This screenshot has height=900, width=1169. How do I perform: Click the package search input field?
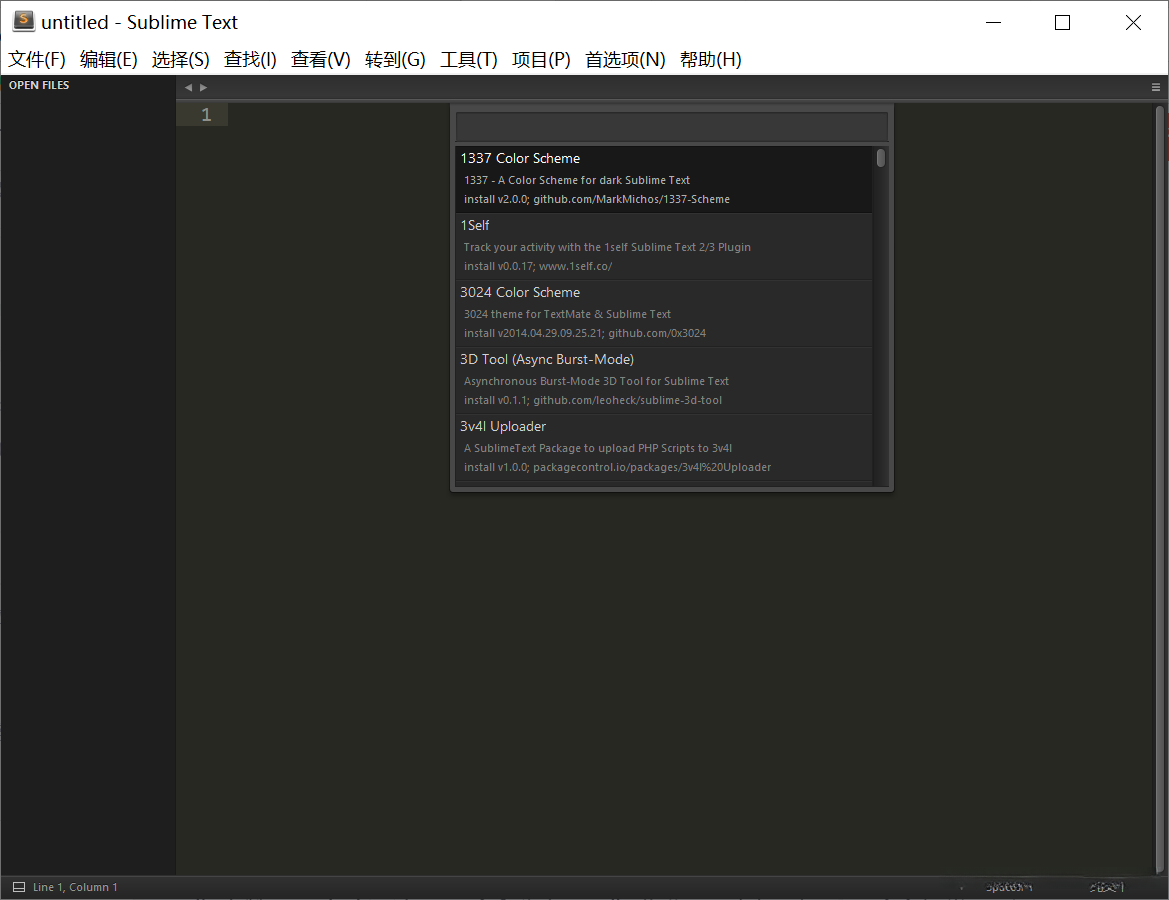coord(672,127)
